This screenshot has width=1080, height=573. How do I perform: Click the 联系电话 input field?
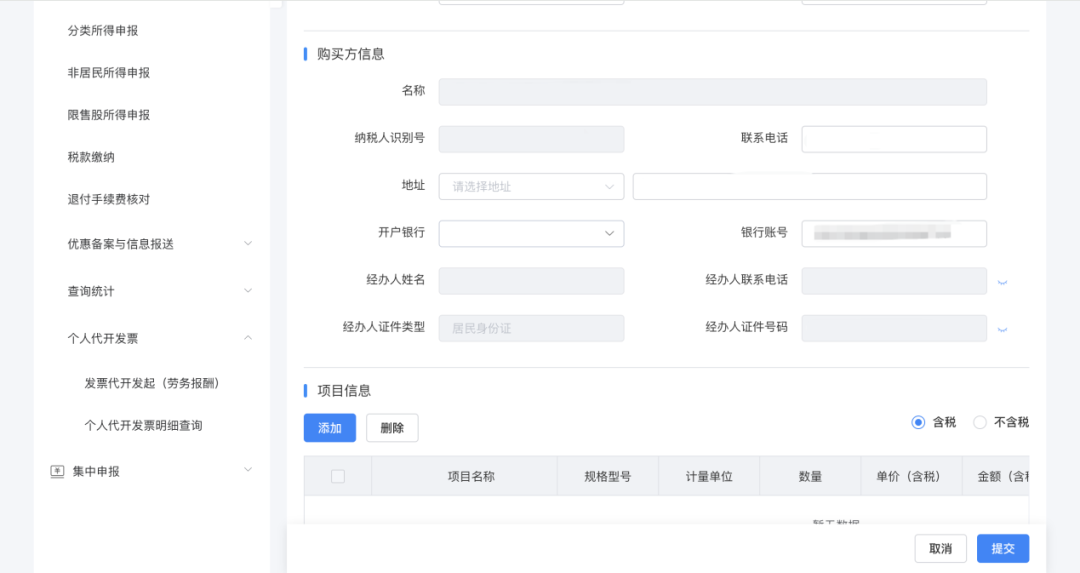[x=894, y=139]
